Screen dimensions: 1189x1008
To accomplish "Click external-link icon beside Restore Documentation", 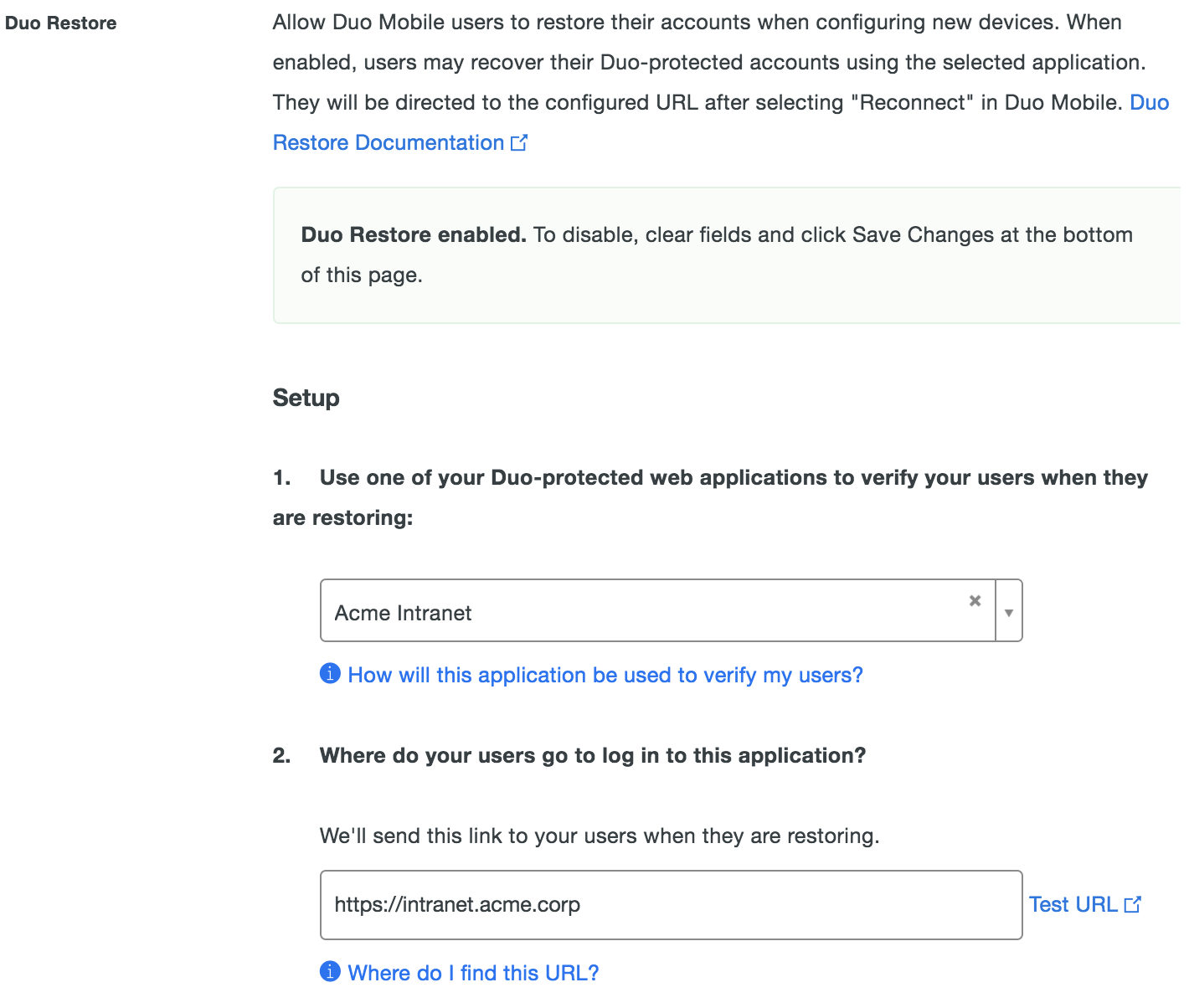I will click(519, 142).
